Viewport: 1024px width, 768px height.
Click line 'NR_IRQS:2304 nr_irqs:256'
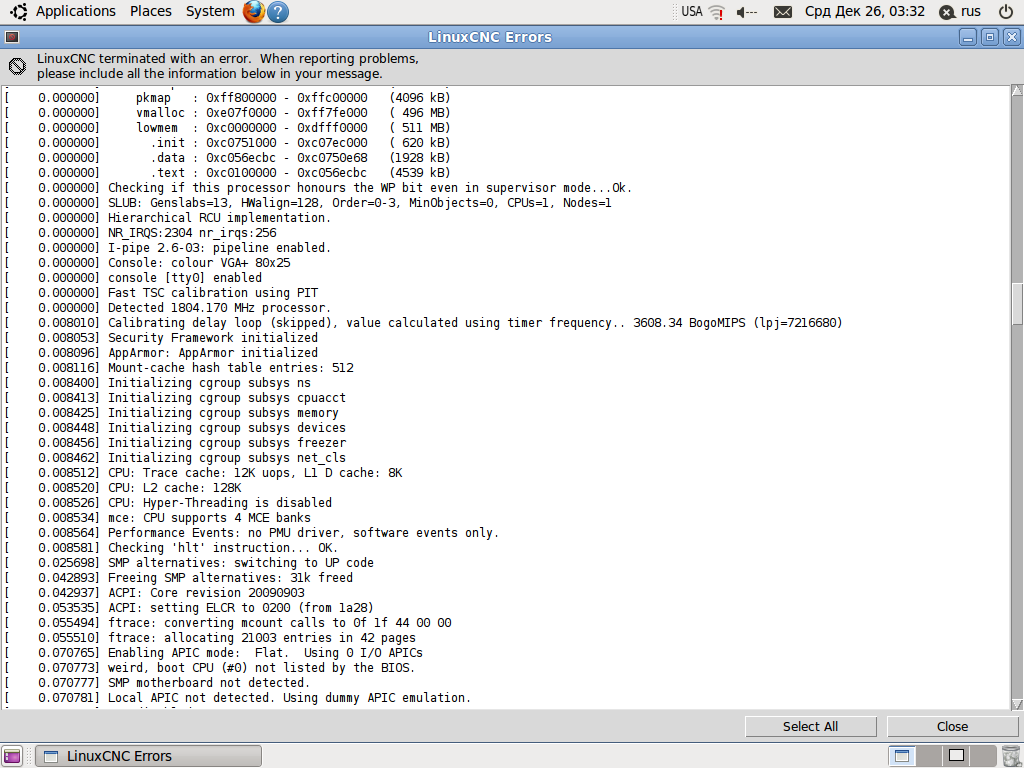coord(192,232)
